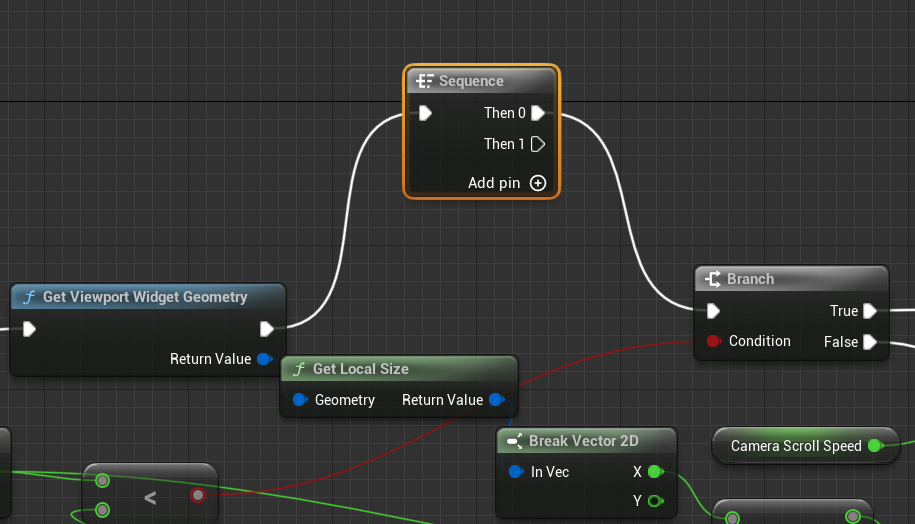Click the Branch False output pin
This screenshot has width=915, height=524.
click(869, 341)
